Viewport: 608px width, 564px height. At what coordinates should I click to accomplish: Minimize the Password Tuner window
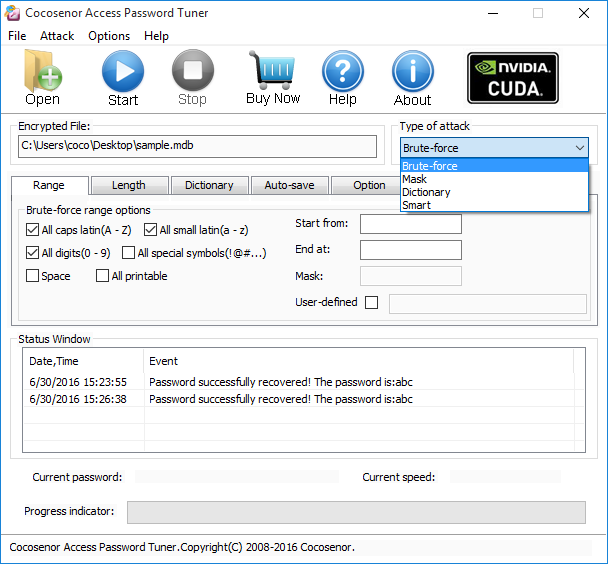tap(493, 13)
